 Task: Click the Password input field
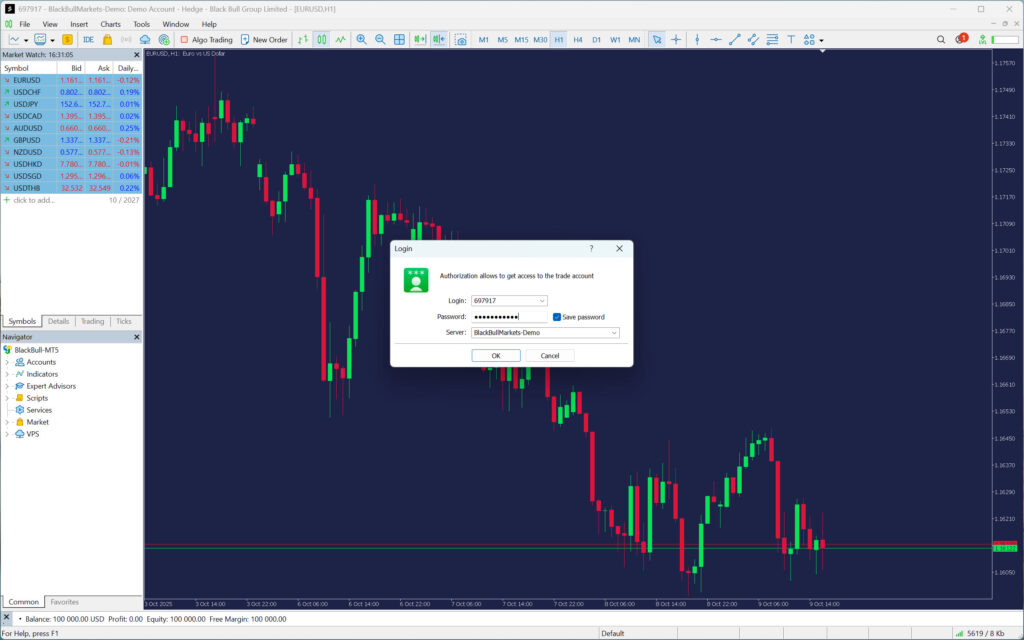[508, 317]
